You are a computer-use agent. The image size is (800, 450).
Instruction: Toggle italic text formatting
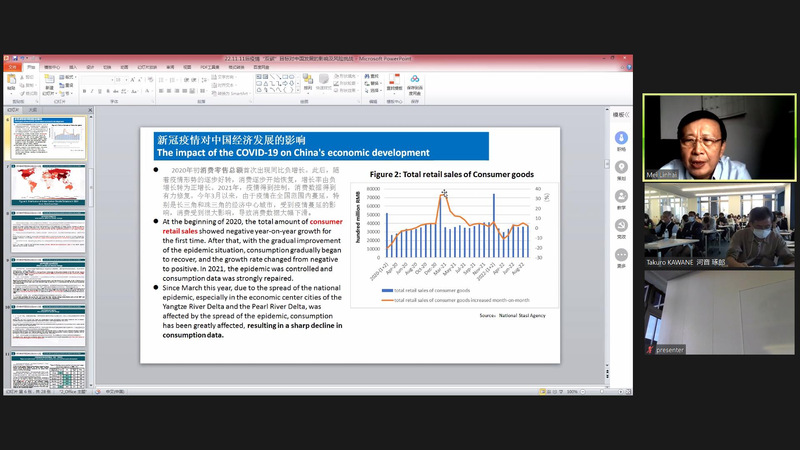[x=94, y=91]
